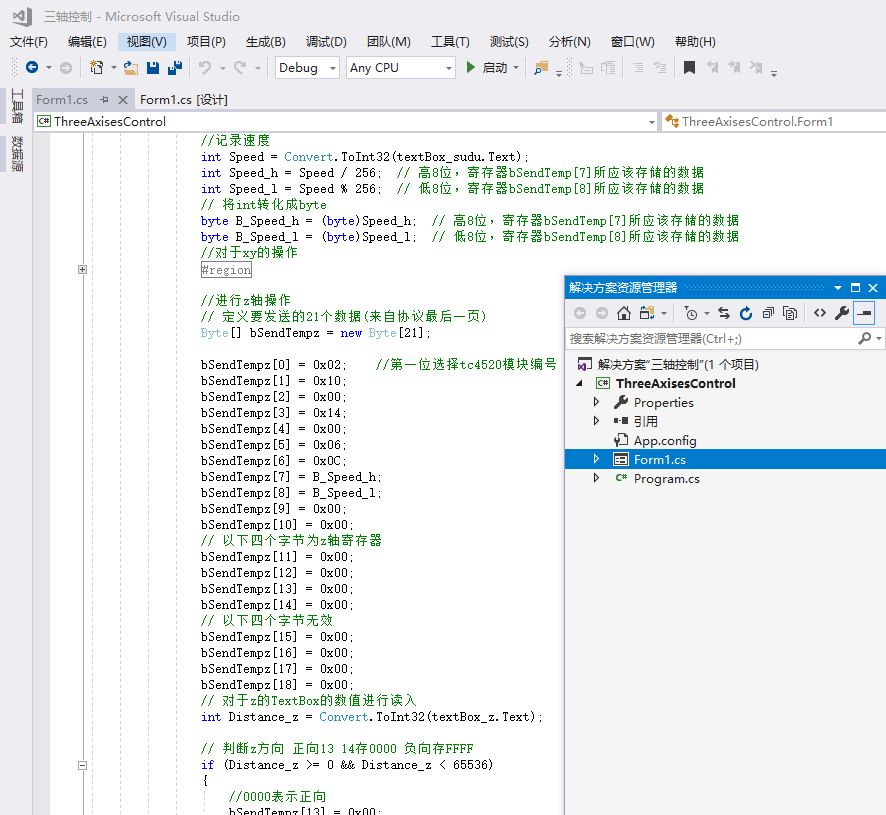Click the Pending Changes Filter clock icon
This screenshot has width=886, height=815.
click(690, 313)
